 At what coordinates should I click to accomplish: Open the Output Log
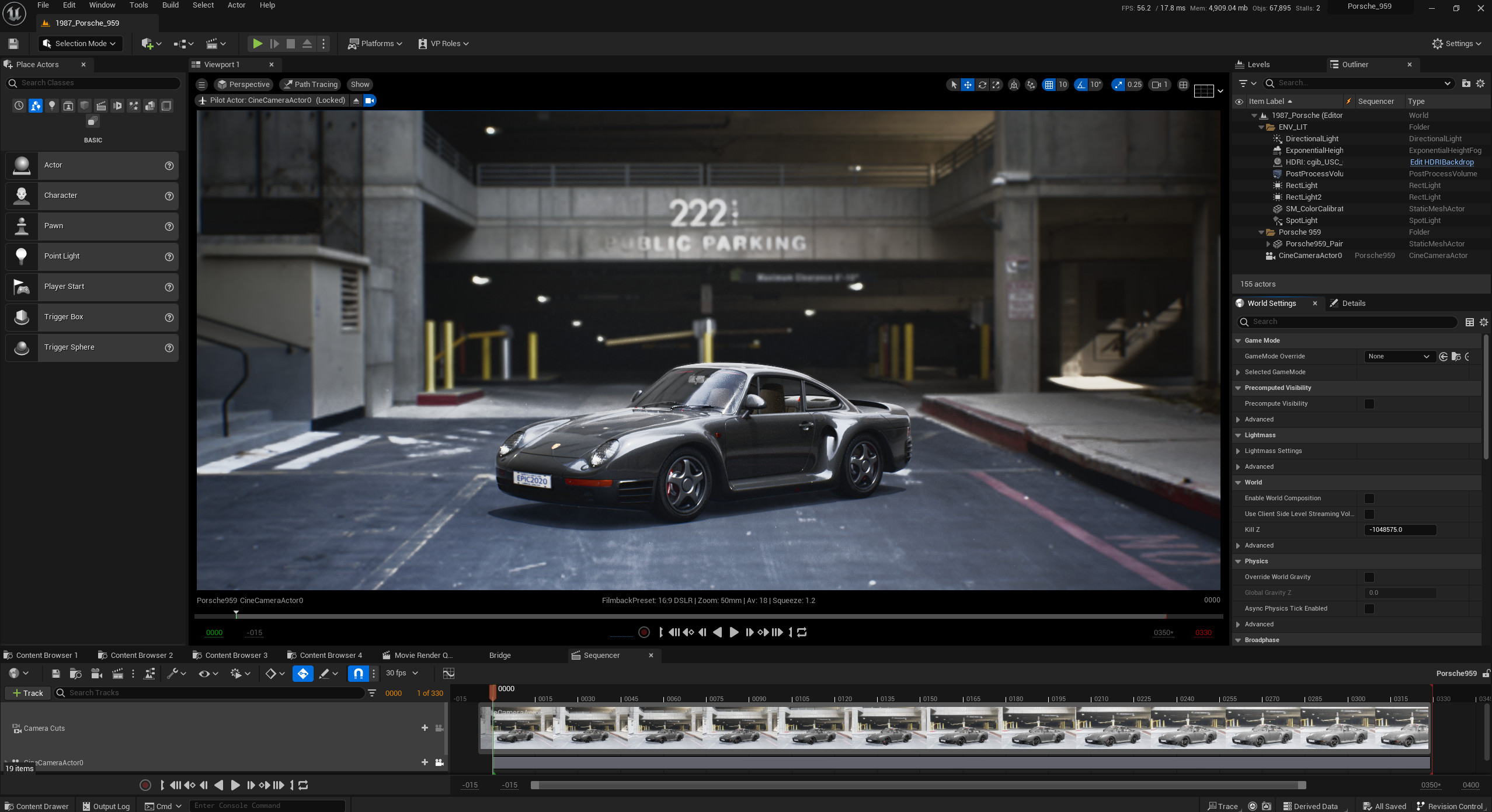click(106, 806)
